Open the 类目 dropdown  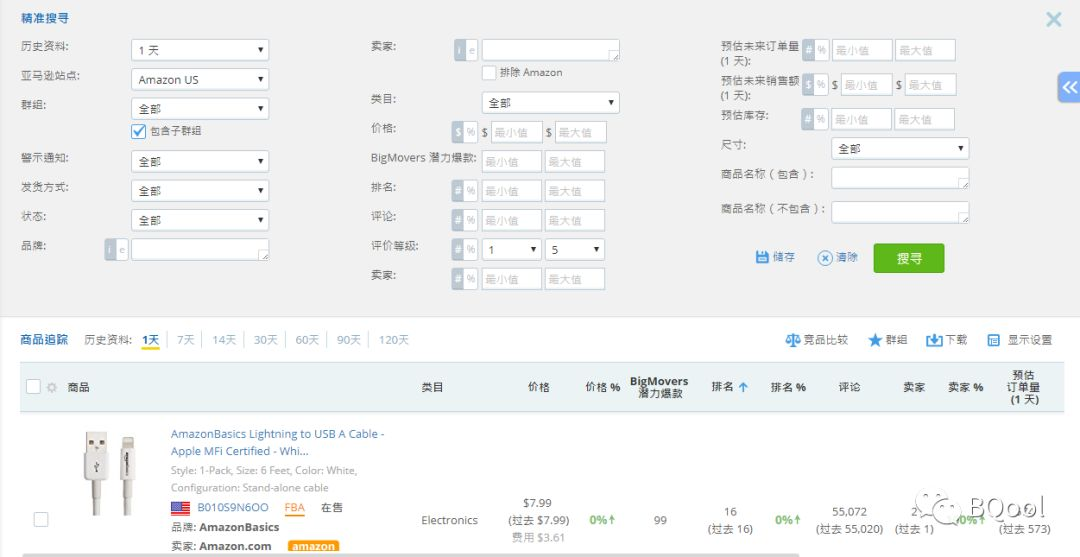(x=550, y=103)
